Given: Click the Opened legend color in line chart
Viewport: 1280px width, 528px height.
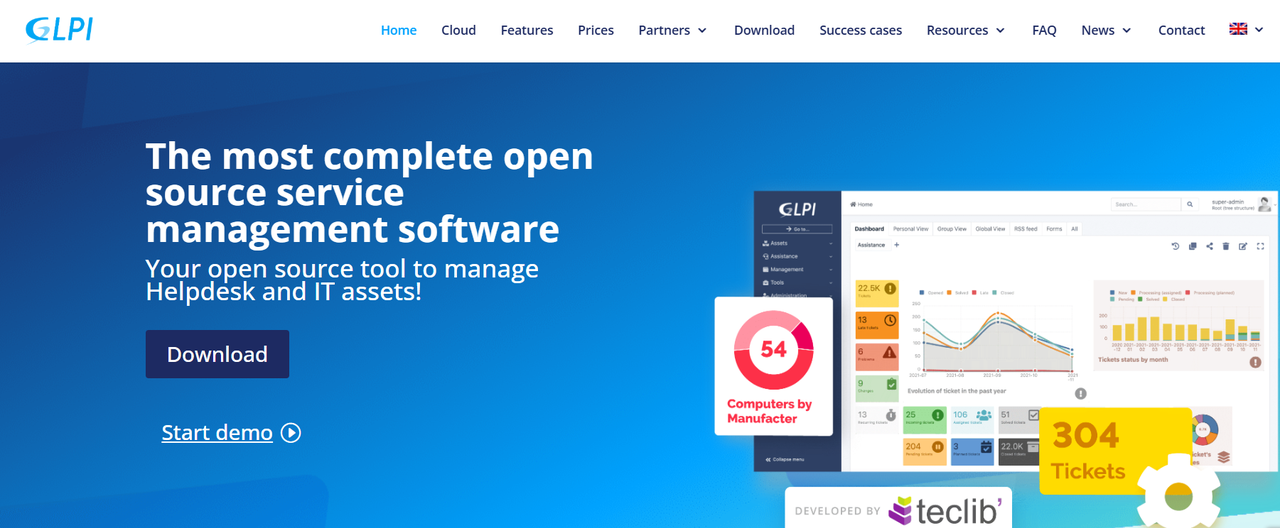Looking at the screenshot, I should click(x=921, y=293).
